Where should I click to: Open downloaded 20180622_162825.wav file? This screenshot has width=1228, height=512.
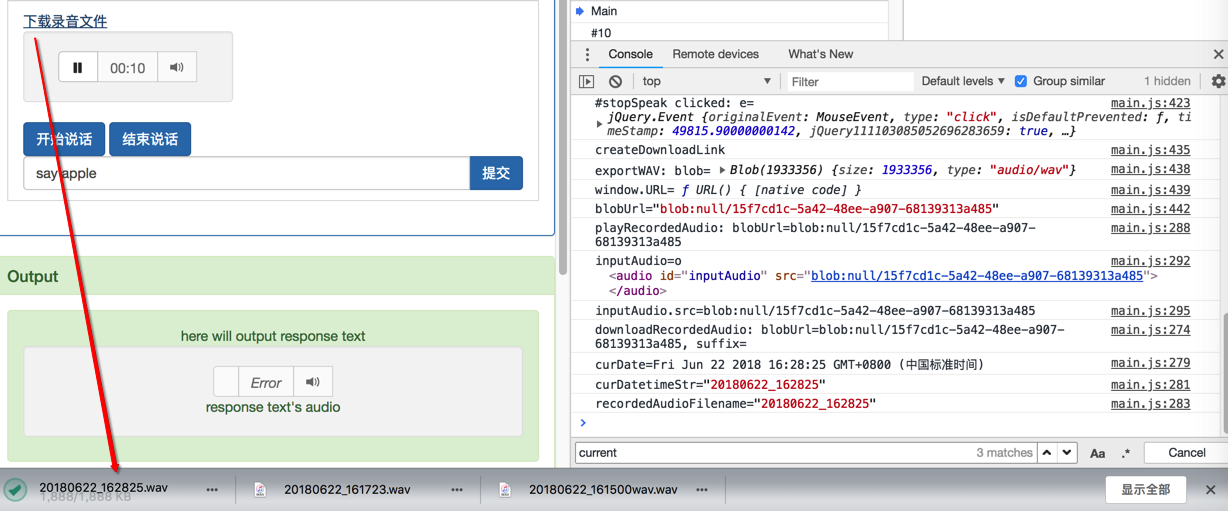tap(103, 488)
